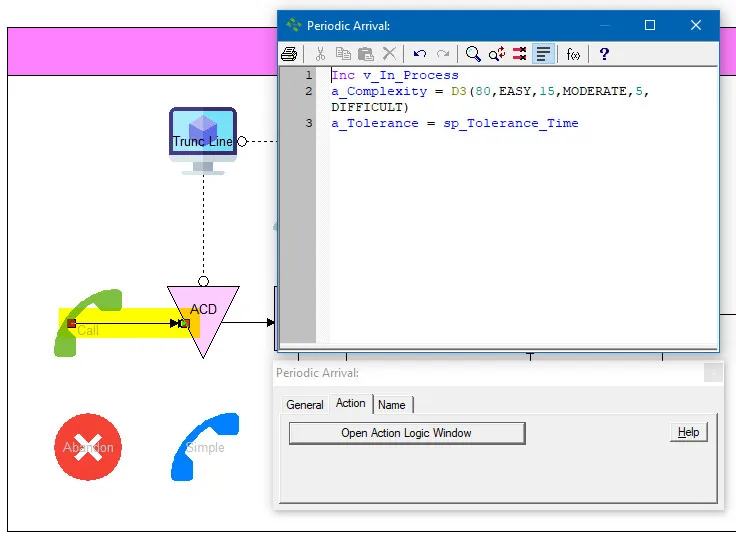Image resolution: width=736 pixels, height=541 pixels.
Task: Toggle the word wrap lines icon
Action: [544, 54]
